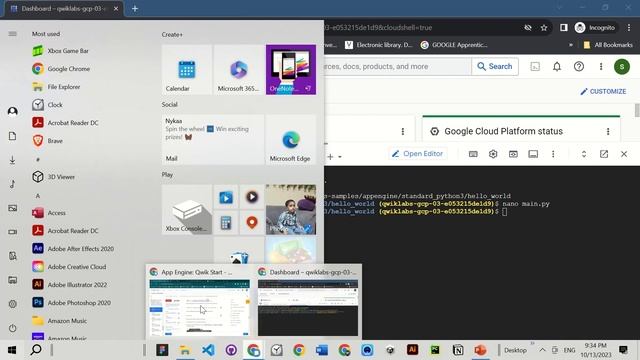Launch Adobe Photoshop 2020

71,302
